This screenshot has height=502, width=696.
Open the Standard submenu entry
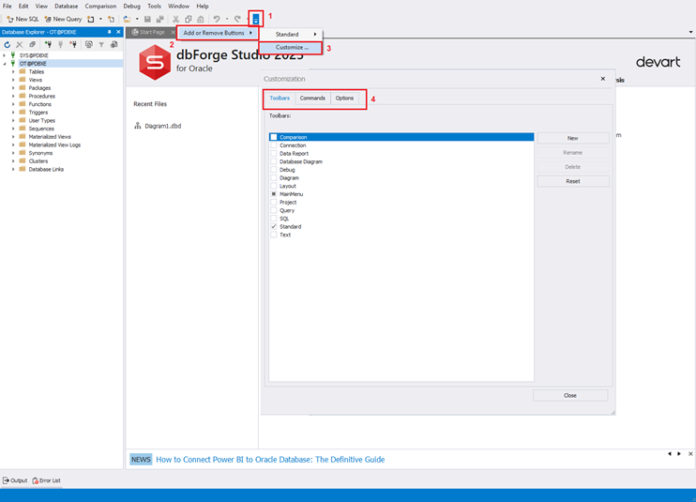[x=291, y=34]
